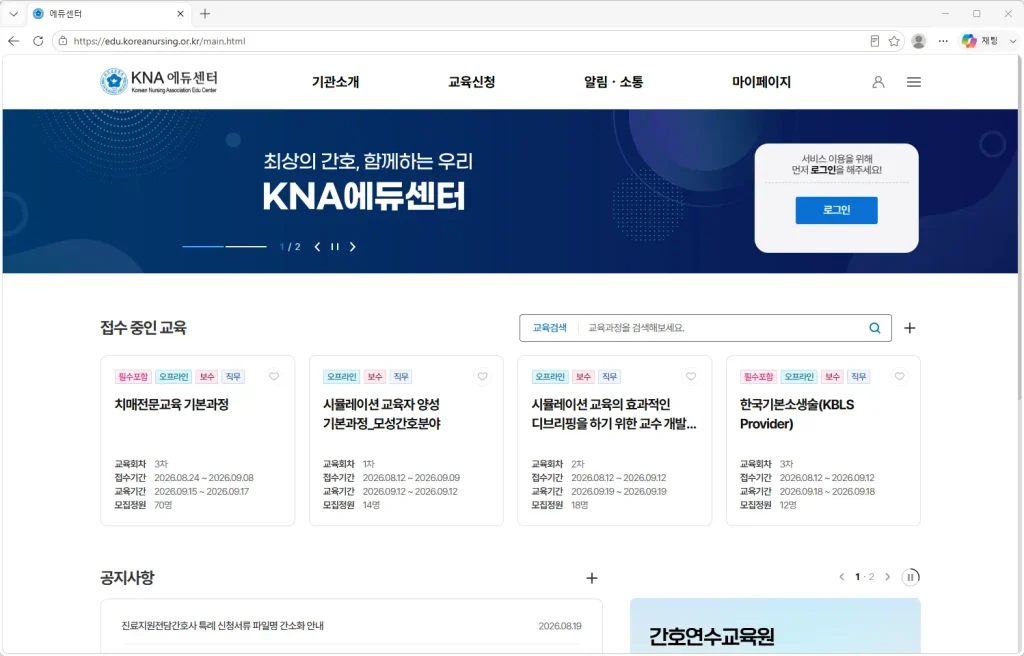Pause the banner slideshow
Screen dimensions: 1024x656
tap(334, 246)
